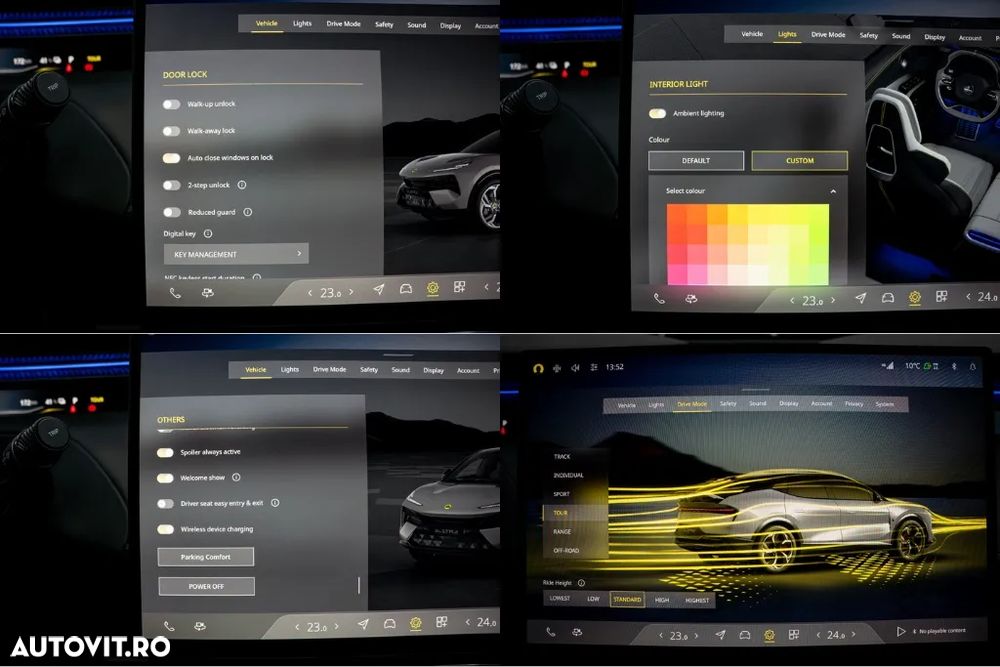1000x667 pixels.
Task: Increase 24.0 temperature on the Drive Mode screen
Action: coord(853,634)
